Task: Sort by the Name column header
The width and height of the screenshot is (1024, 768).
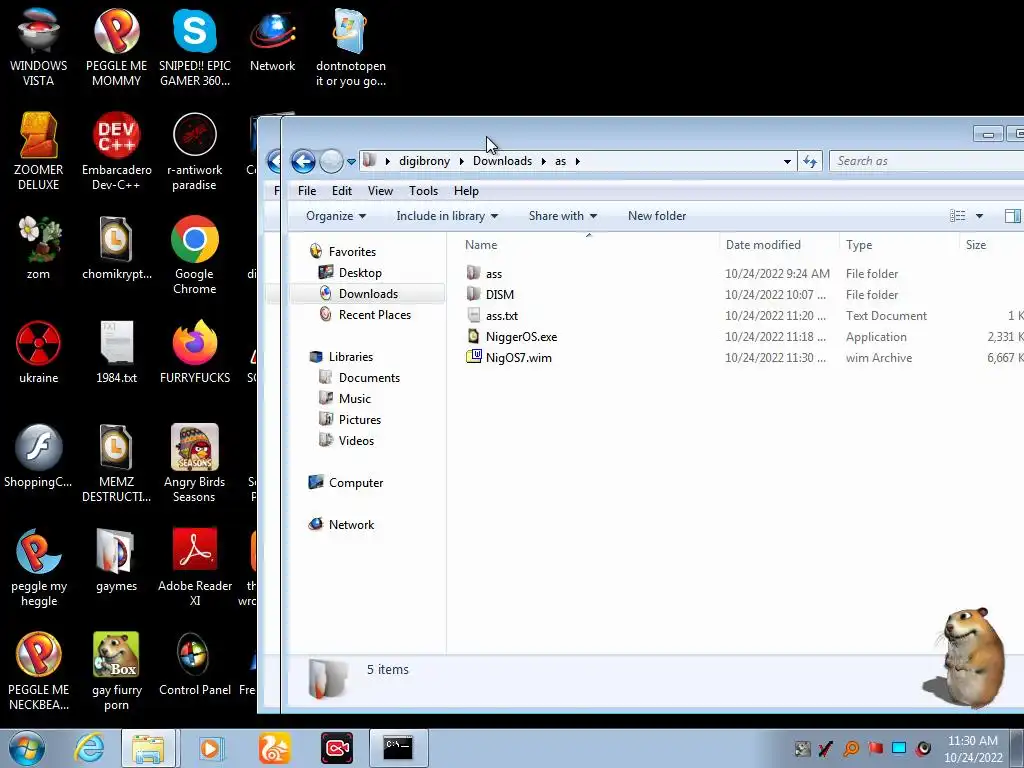Action: [x=481, y=245]
